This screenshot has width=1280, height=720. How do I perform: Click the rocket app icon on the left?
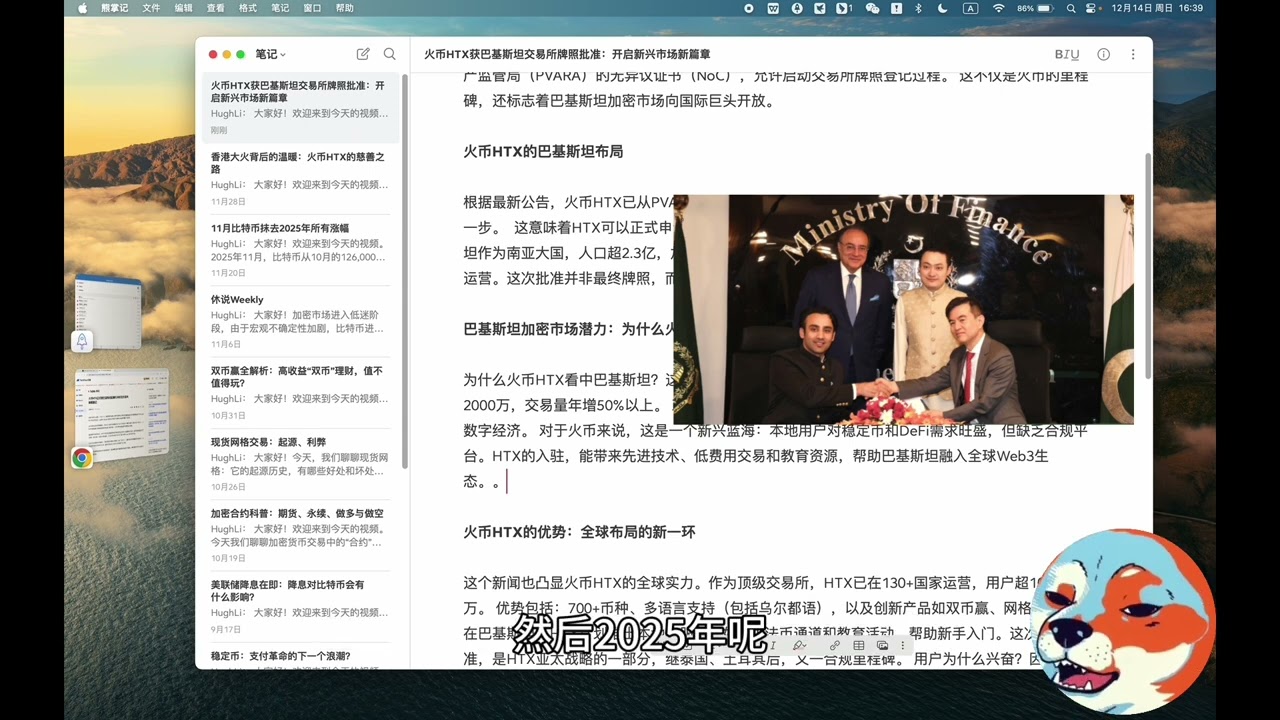(x=82, y=341)
